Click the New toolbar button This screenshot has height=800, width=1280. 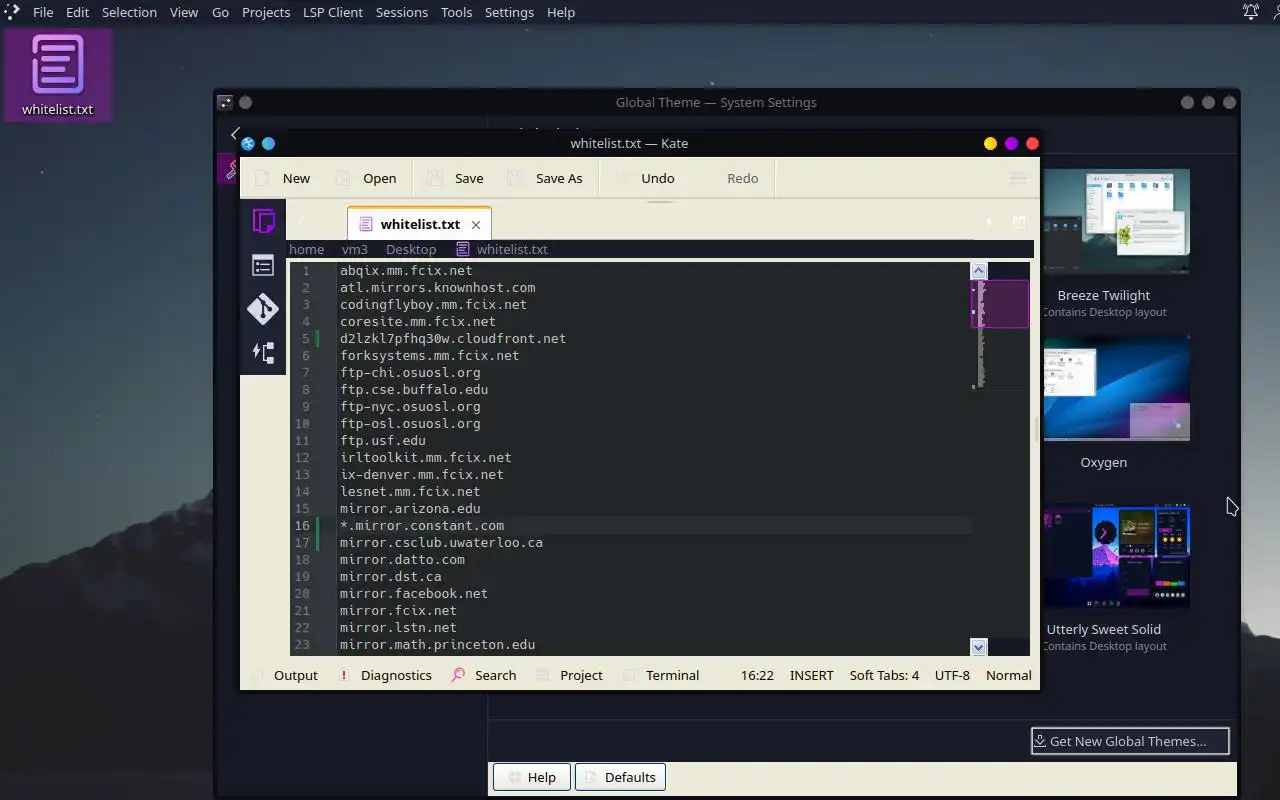[x=283, y=178]
